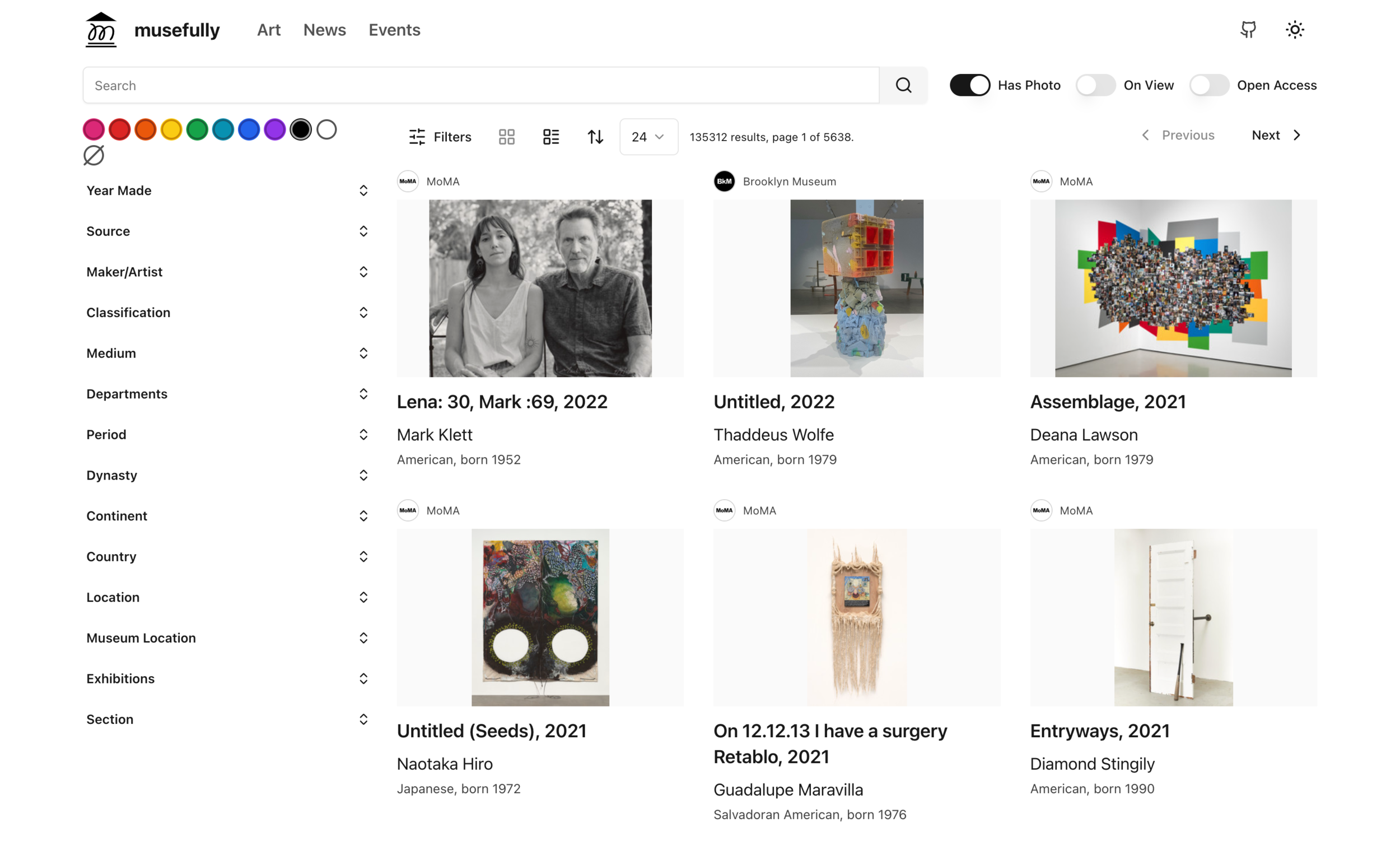Viewport: 1400px width, 851px height.
Task: Click the Previous page chevron arrow
Action: (1145, 135)
